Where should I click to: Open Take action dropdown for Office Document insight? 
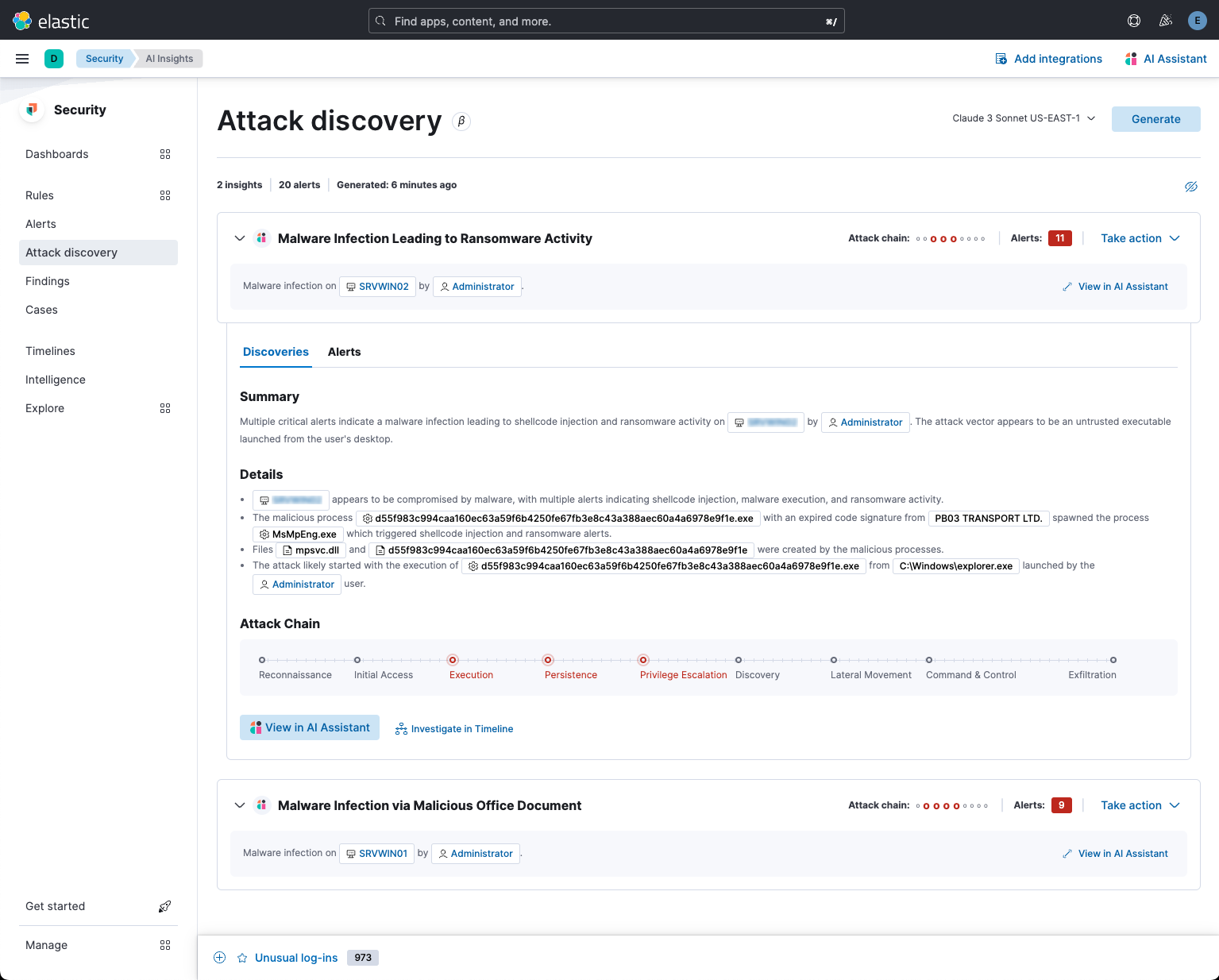pos(1140,805)
